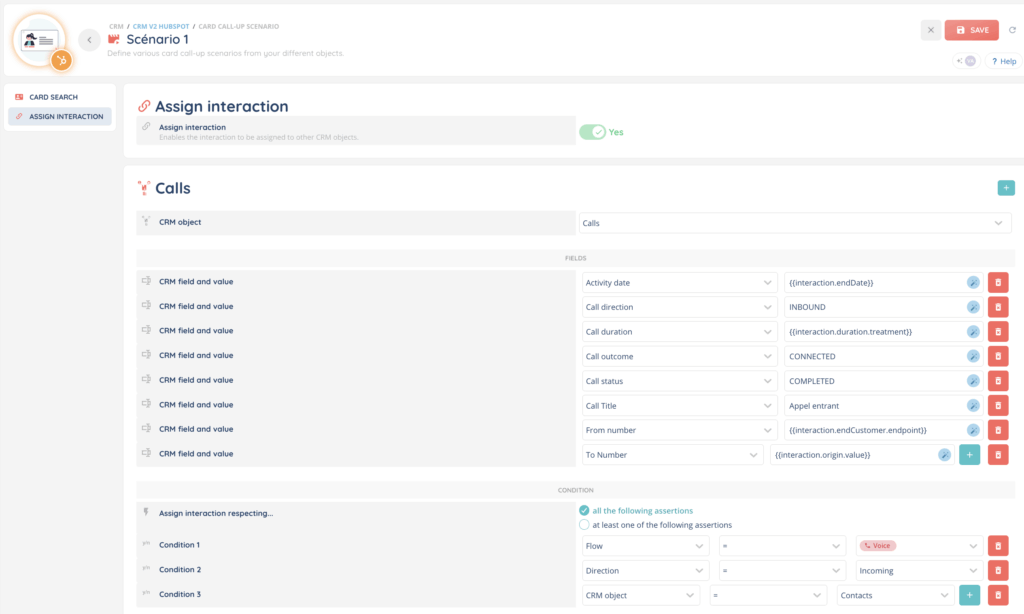
Task: Expand the CRM object Calls dropdown
Action: tap(796, 223)
